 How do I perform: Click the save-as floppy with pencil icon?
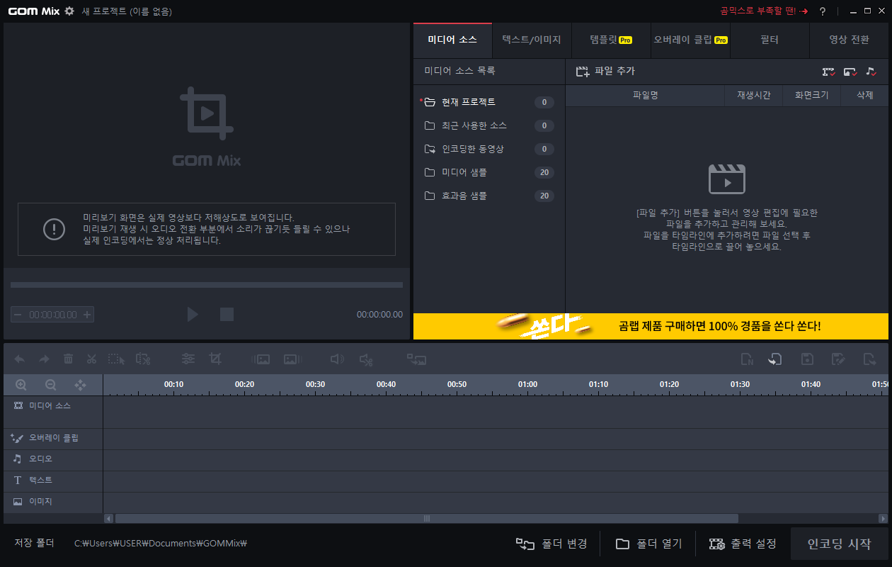[x=838, y=359]
